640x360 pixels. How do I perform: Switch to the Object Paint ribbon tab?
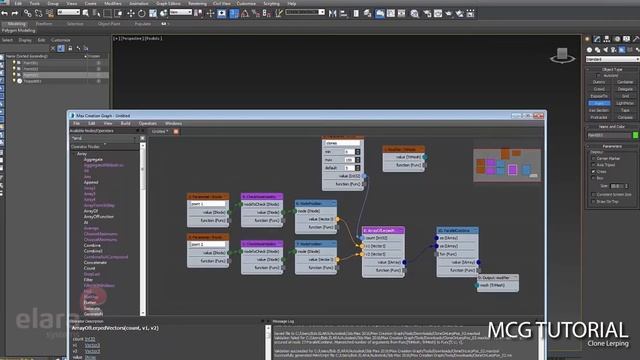(x=109, y=24)
